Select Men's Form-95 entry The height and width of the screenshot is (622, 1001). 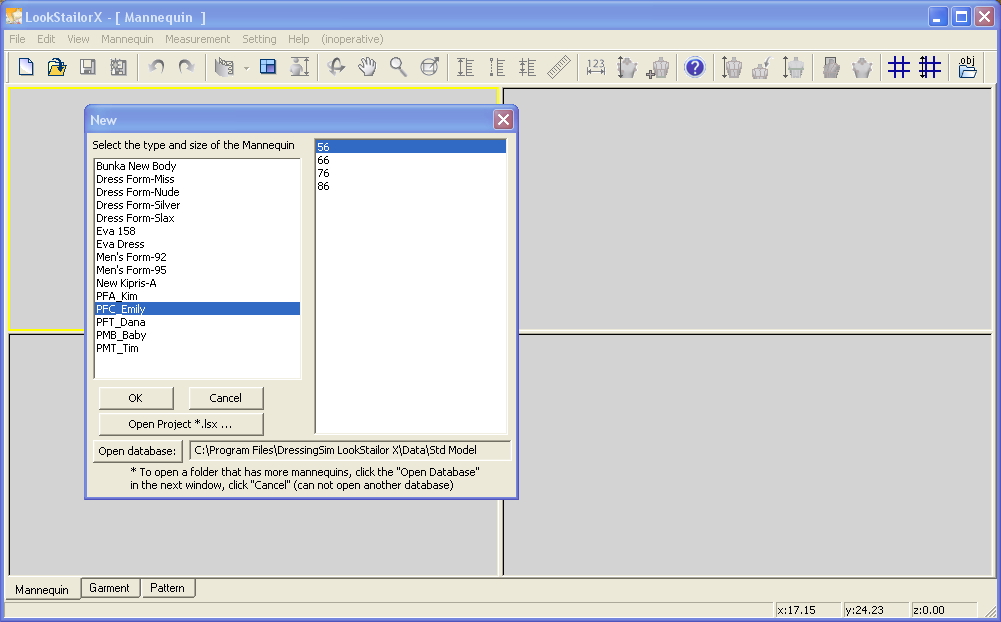pos(197,270)
